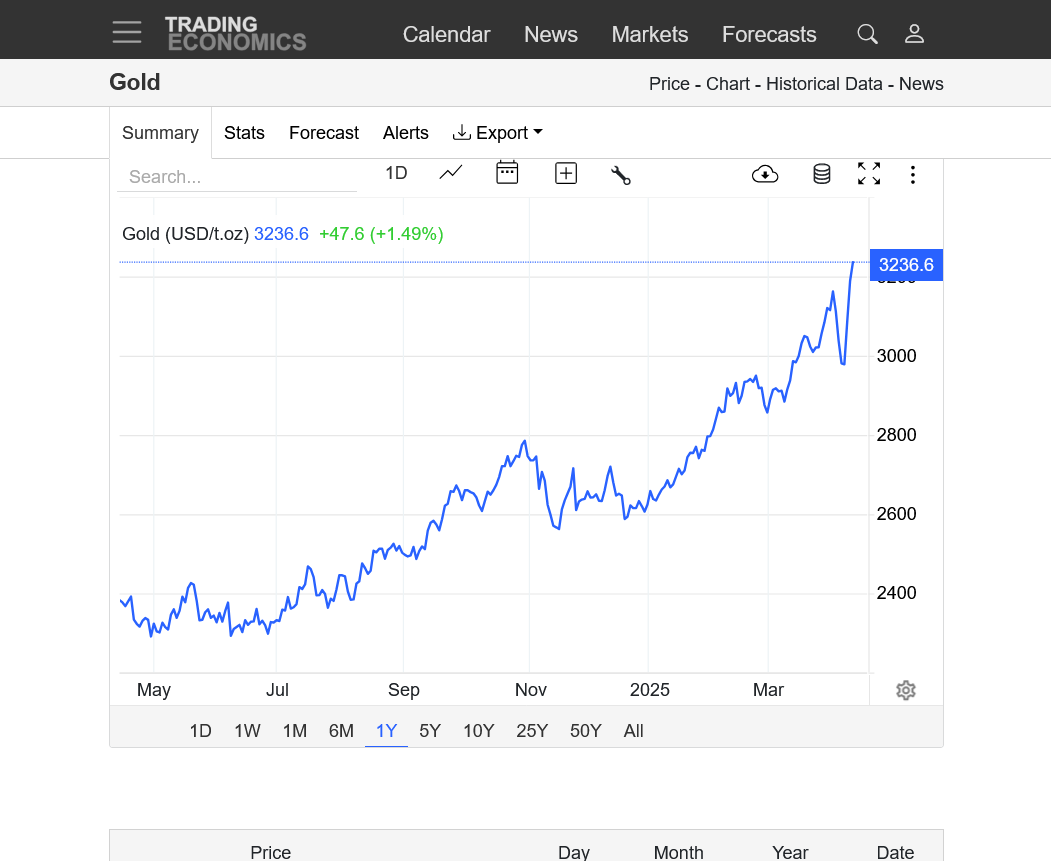Viewport: 1051px width, 861px height.
Task: Change chart type via line icon
Action: tap(451, 173)
